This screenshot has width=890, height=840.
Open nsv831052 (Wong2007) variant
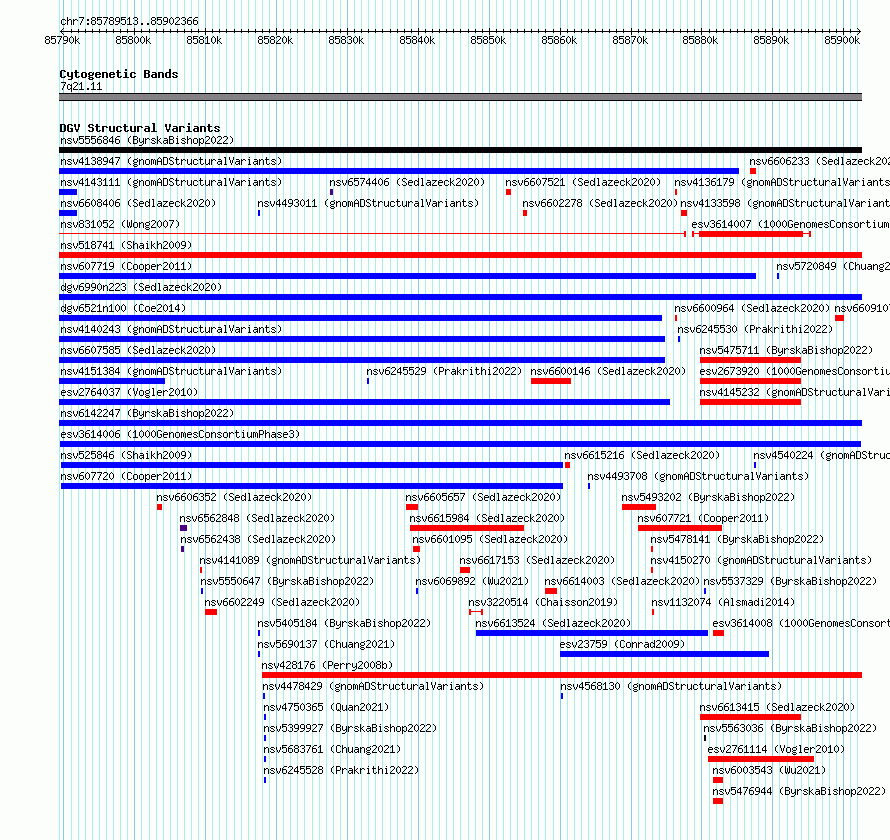[120, 224]
